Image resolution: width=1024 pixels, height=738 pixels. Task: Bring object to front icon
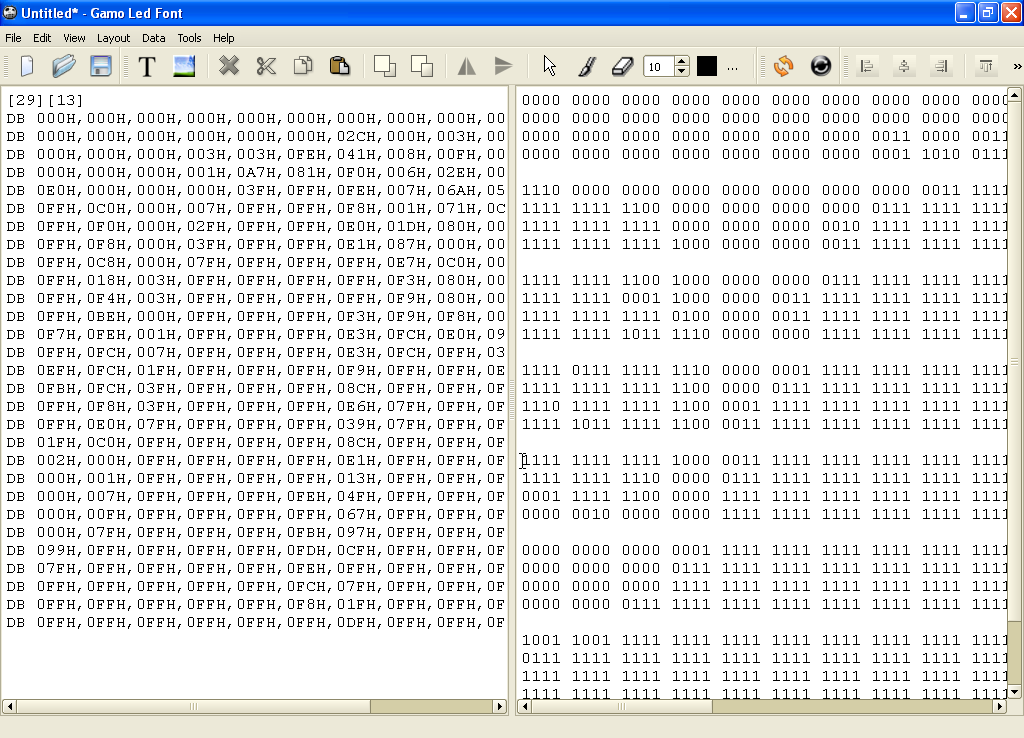(385, 66)
